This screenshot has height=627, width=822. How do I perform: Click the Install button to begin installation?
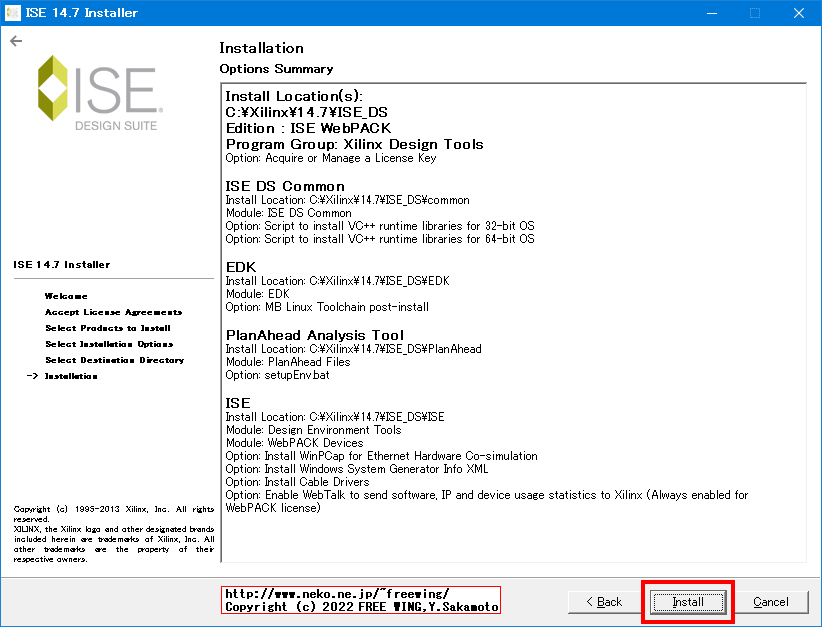[687, 601]
